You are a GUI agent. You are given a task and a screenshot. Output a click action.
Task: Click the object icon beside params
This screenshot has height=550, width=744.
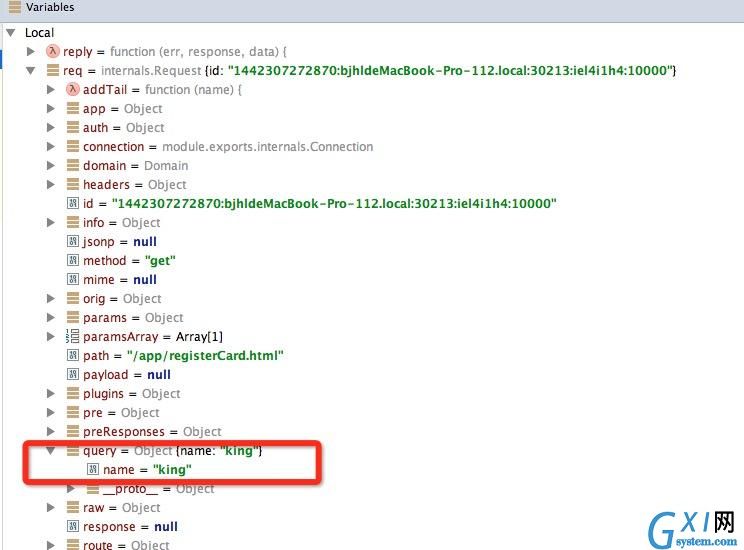point(73,317)
